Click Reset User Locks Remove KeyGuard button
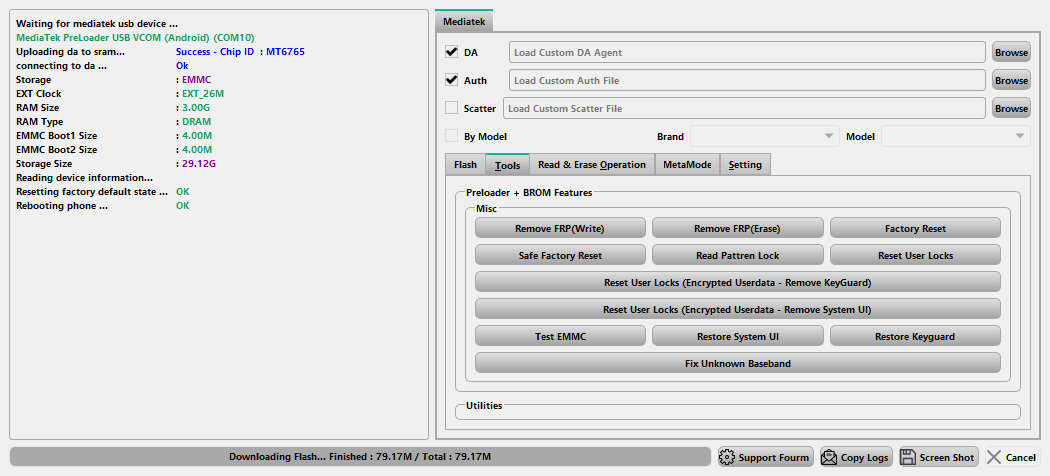 tap(737, 283)
